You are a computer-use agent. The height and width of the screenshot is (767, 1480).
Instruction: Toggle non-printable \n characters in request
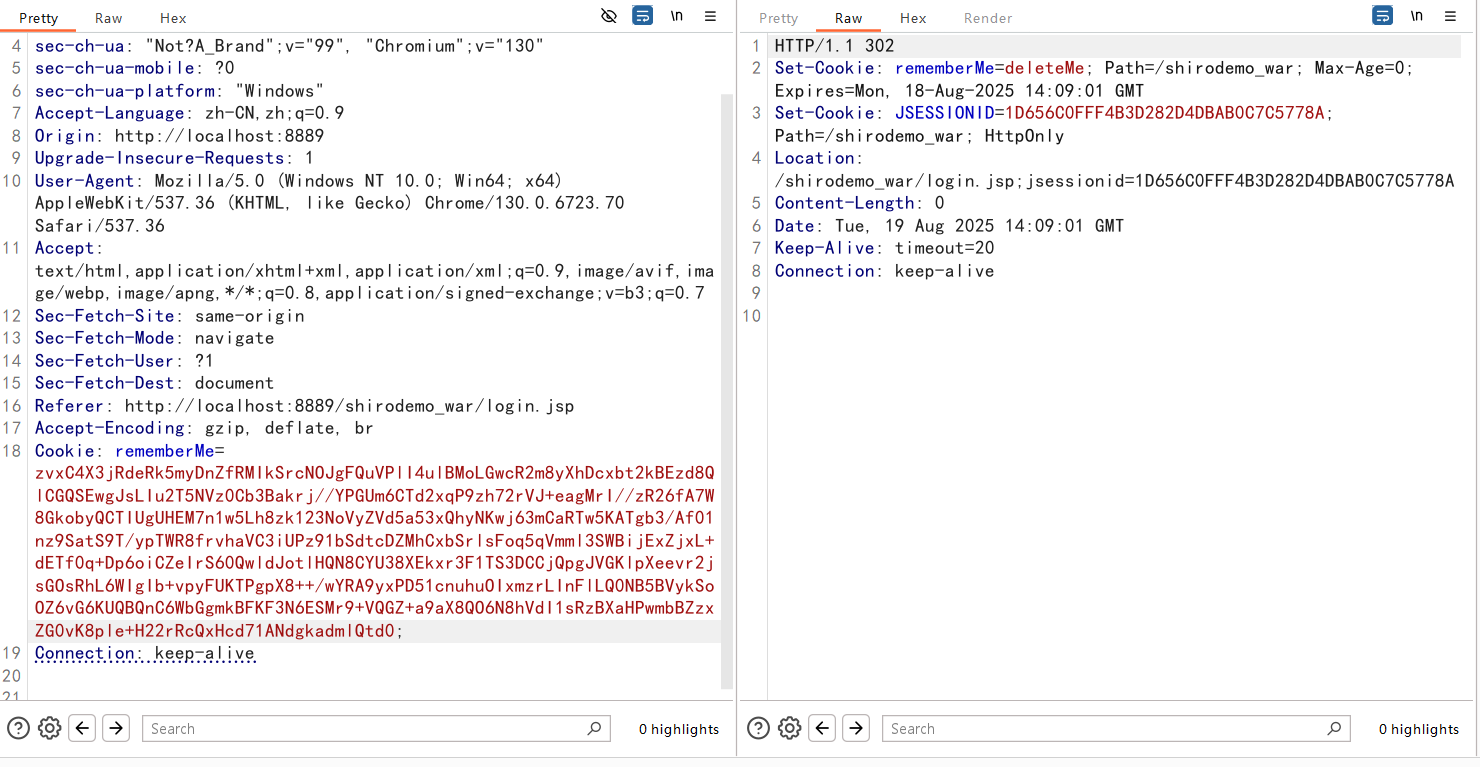677,16
